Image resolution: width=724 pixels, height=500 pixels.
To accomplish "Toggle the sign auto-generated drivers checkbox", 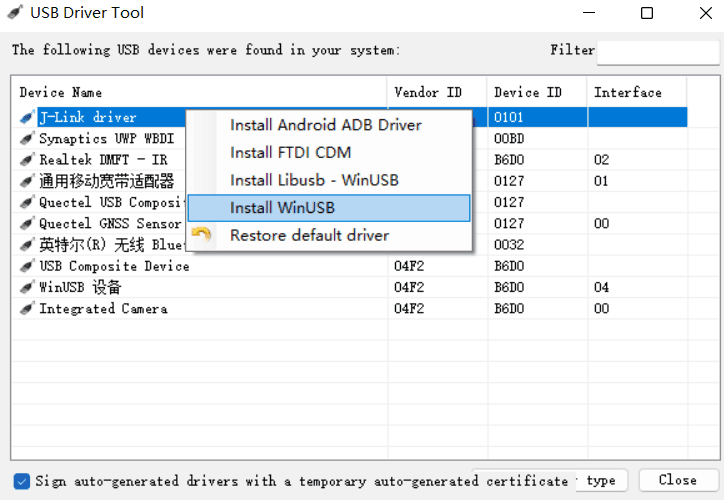I will 22,481.
